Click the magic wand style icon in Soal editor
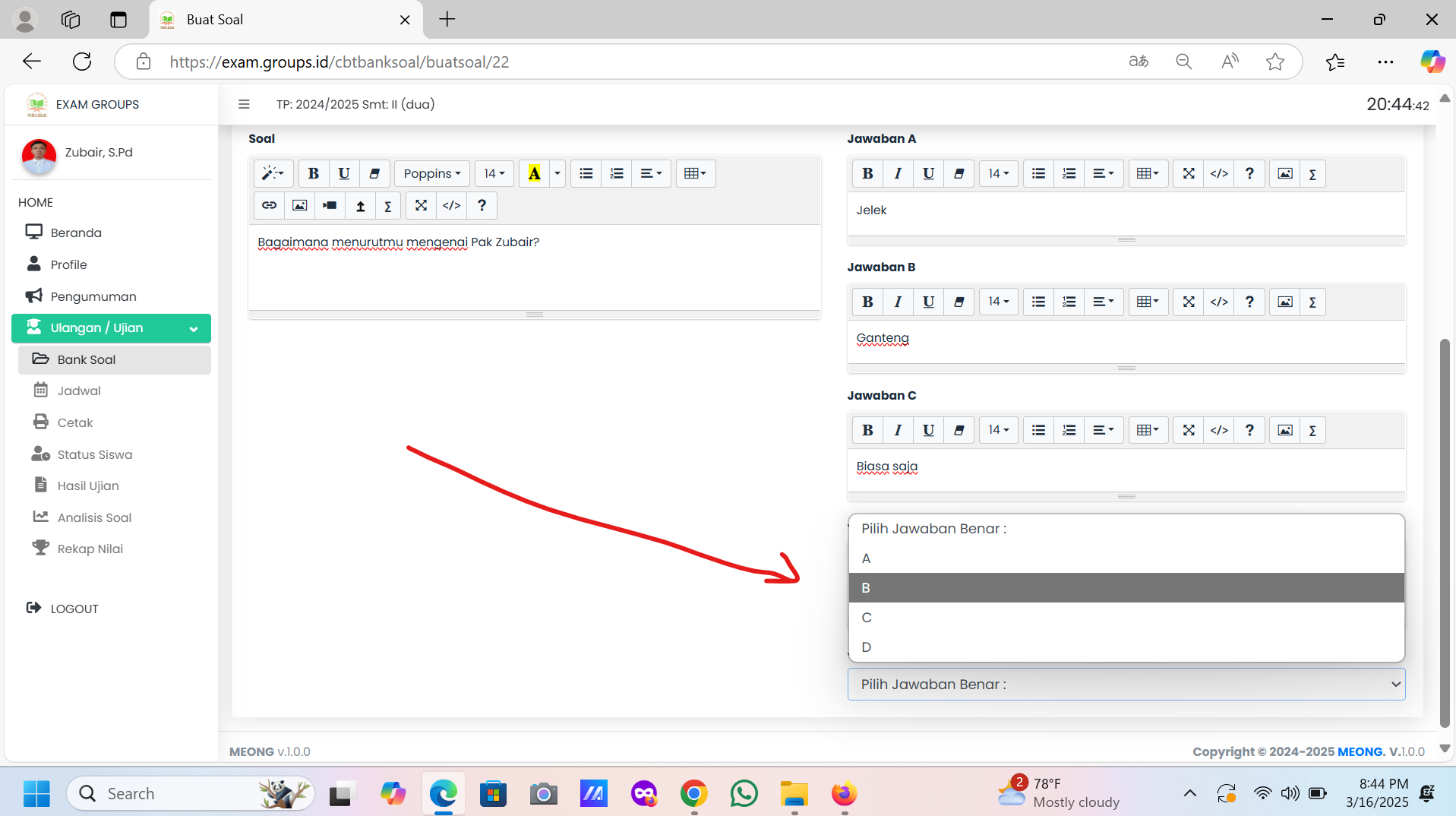1456x816 pixels. 272,173
